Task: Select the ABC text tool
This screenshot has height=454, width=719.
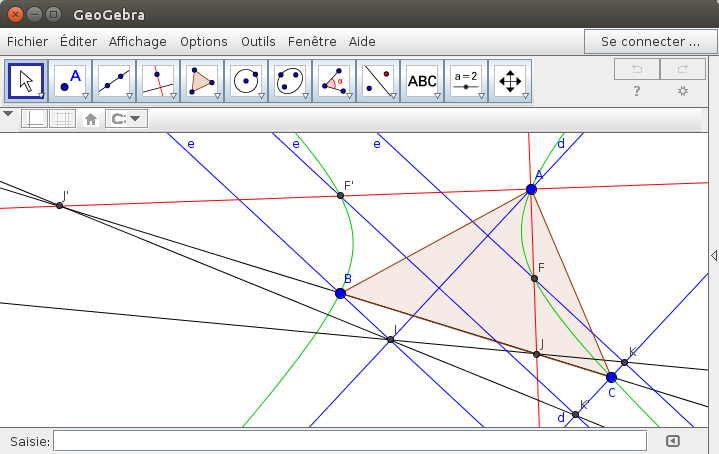Action: click(422, 80)
